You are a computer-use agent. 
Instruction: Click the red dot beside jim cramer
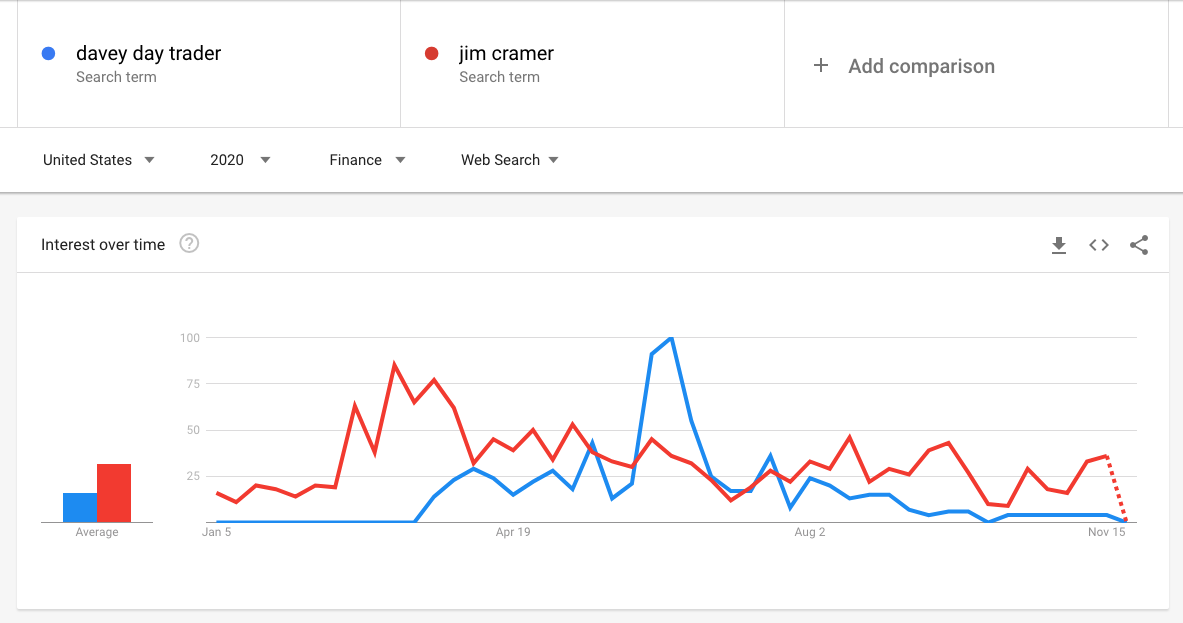(432, 54)
